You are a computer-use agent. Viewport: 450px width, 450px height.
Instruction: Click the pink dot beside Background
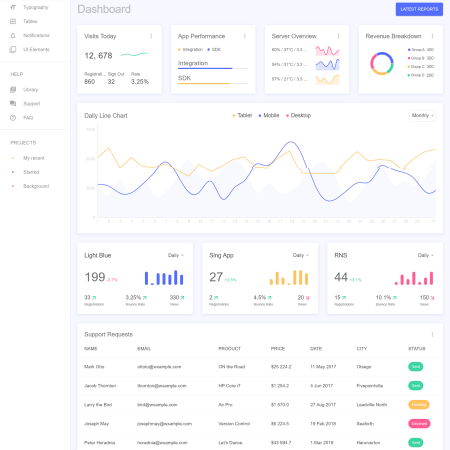tap(13, 186)
